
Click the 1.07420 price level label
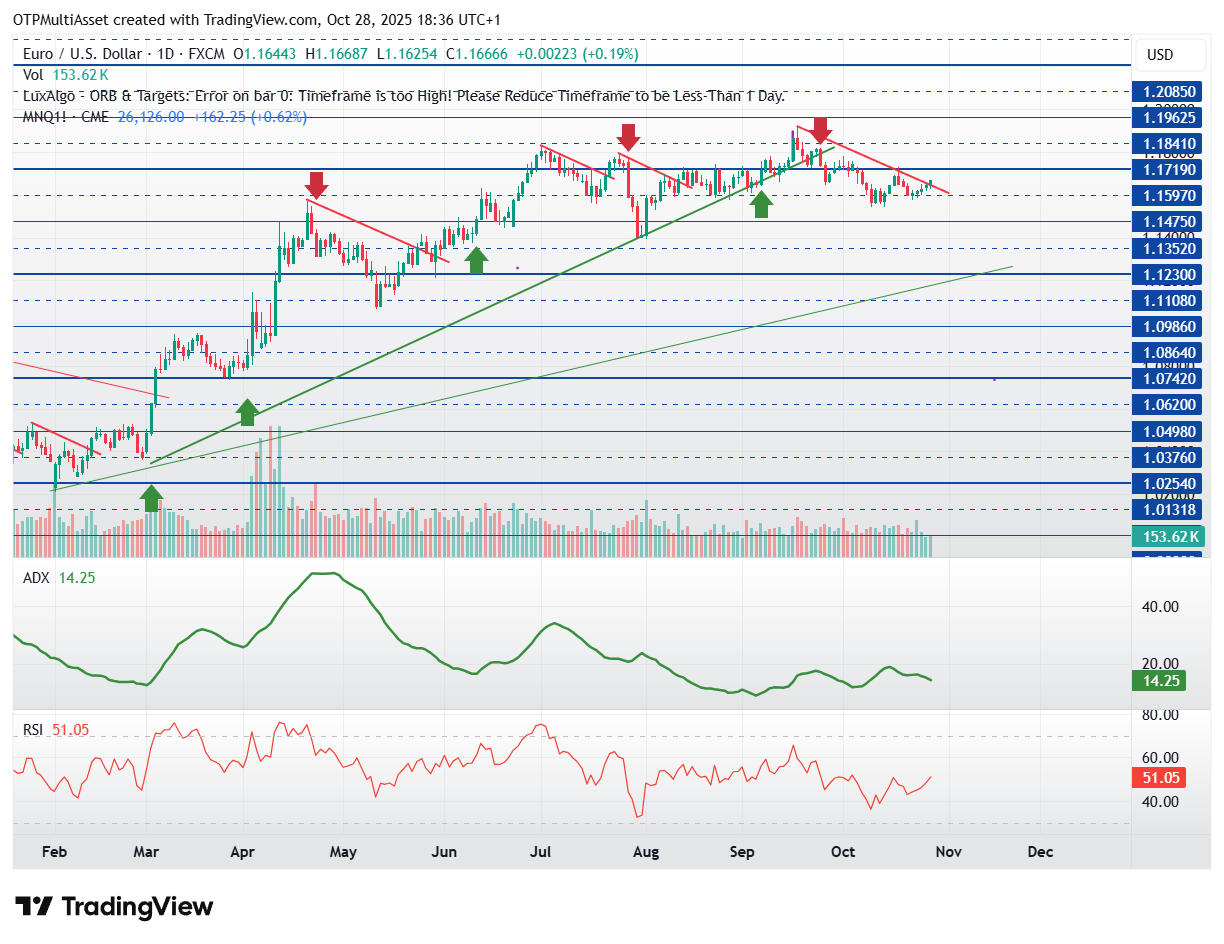(x=1169, y=378)
